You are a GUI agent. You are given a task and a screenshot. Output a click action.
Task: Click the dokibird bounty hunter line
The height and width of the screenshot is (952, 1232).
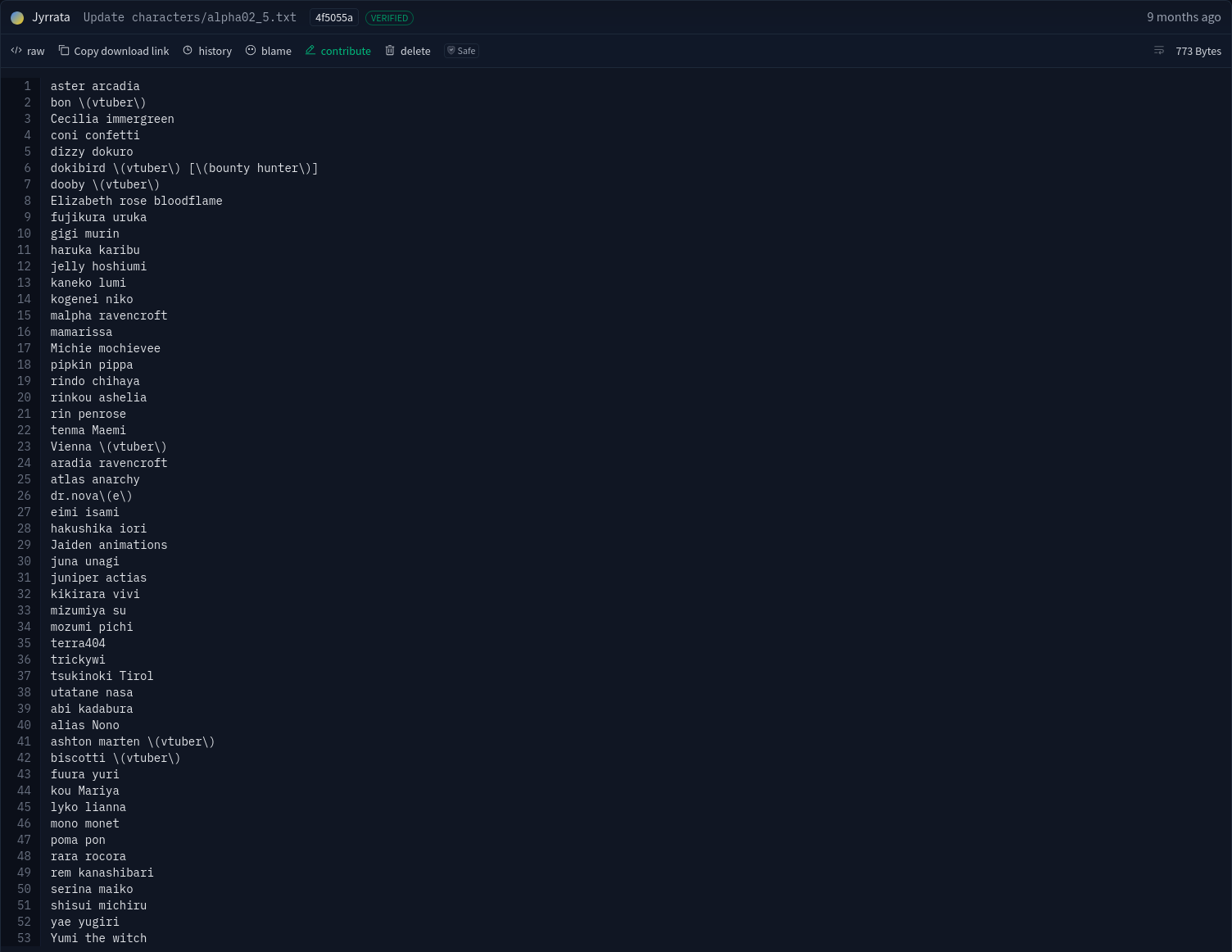(x=184, y=168)
